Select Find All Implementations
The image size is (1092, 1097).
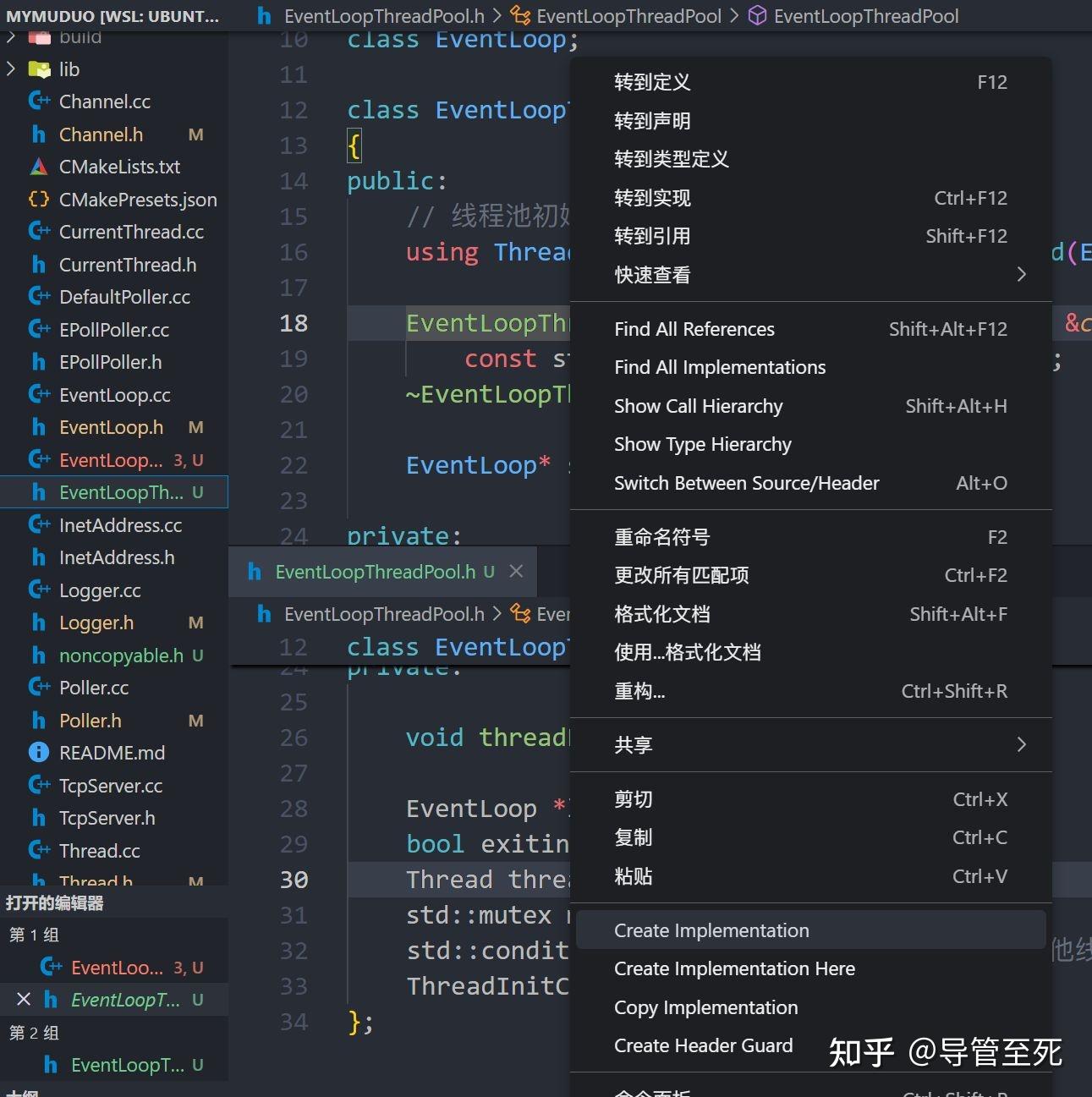(810, 367)
